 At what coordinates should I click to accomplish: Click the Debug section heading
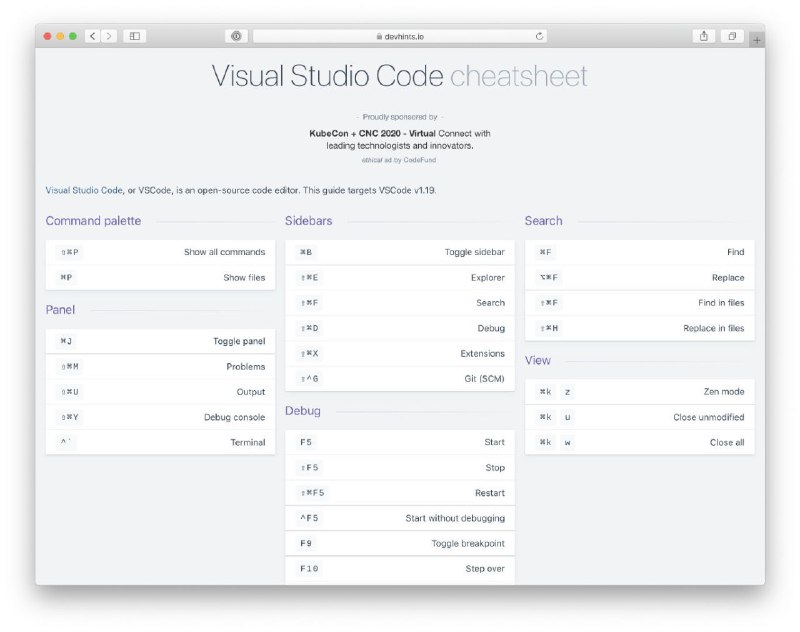[x=303, y=411]
